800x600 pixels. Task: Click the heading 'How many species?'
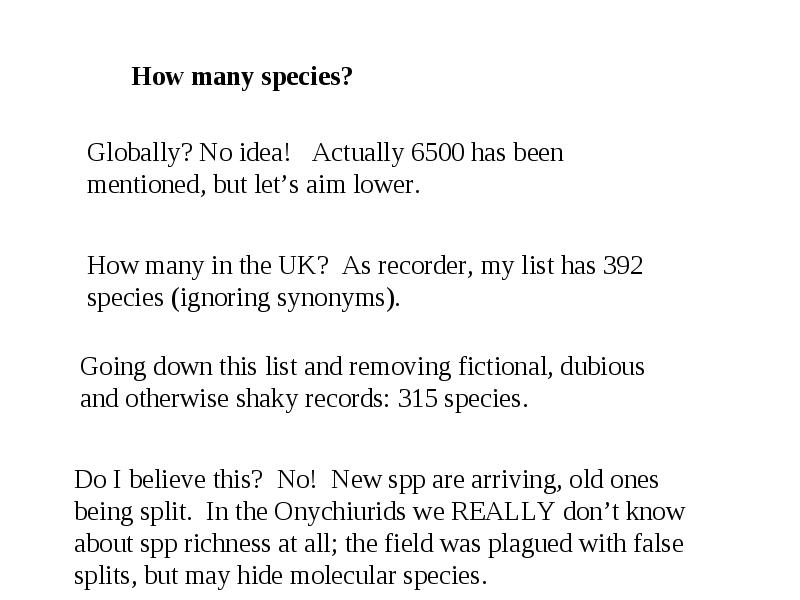242,77
